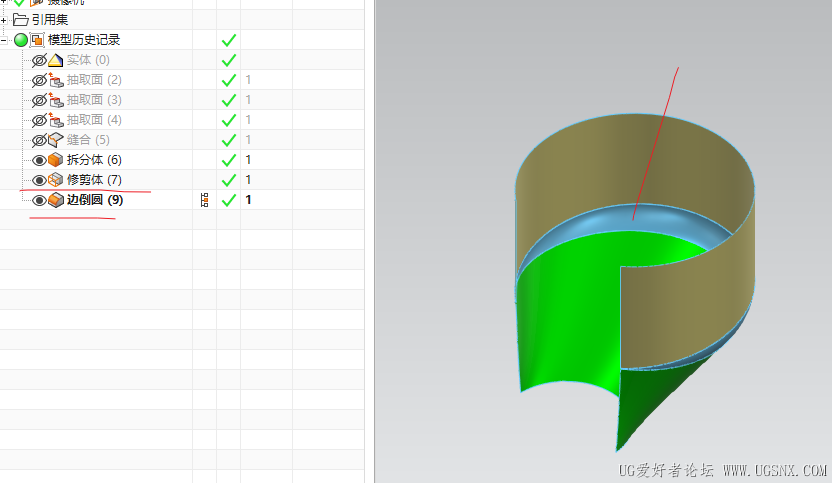Hide the 边倒圆 (9) feature
This screenshot has height=483, width=832.
point(39,201)
